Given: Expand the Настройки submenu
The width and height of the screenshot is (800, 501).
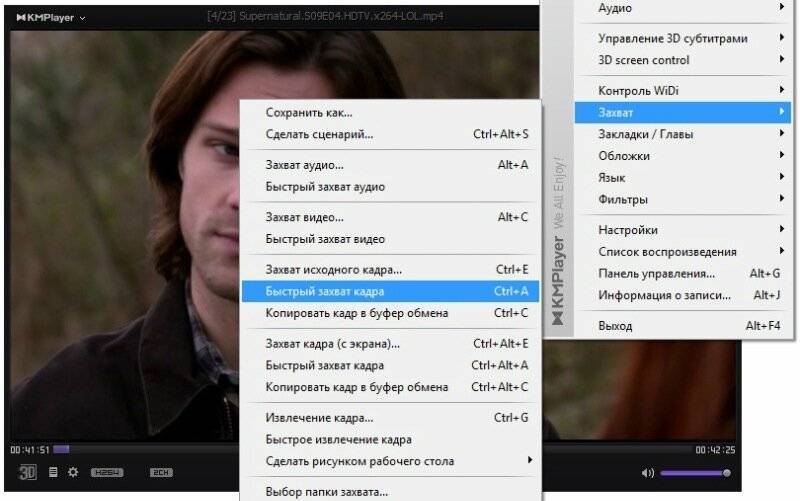Looking at the screenshot, I should [683, 230].
